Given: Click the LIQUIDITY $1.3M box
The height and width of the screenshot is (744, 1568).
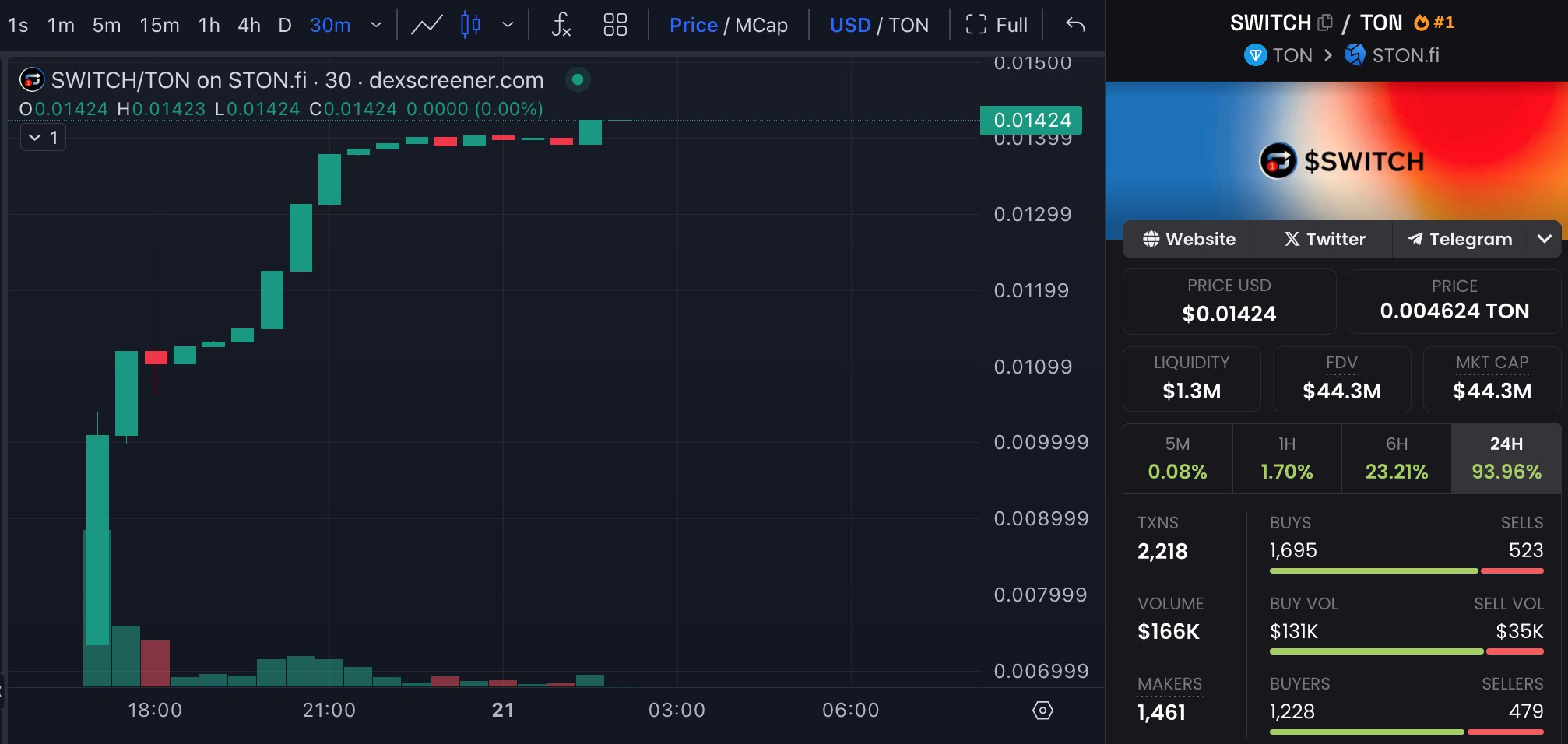Looking at the screenshot, I should (1192, 379).
